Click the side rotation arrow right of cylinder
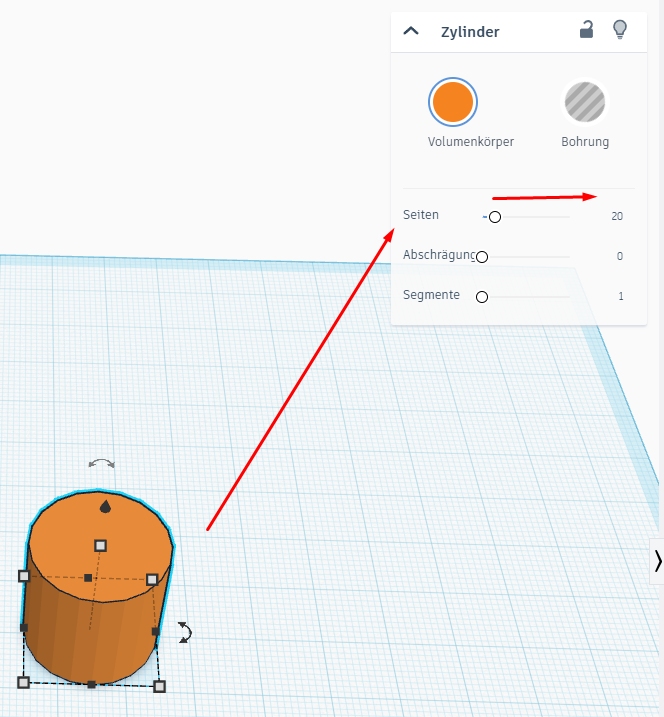Viewport: 664px width, 717px height. click(x=185, y=632)
